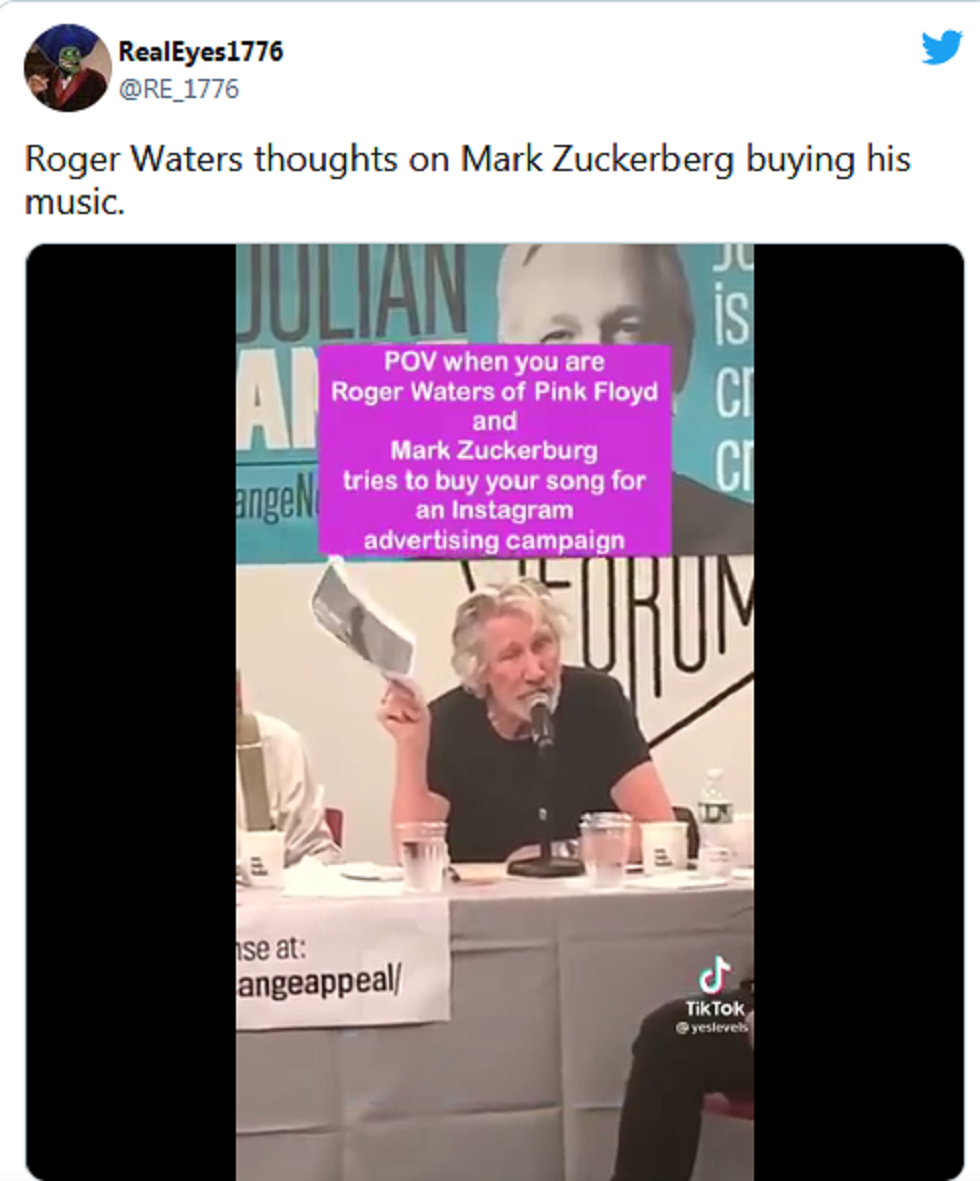Click the angeappeal/ table sign

click(x=319, y=981)
